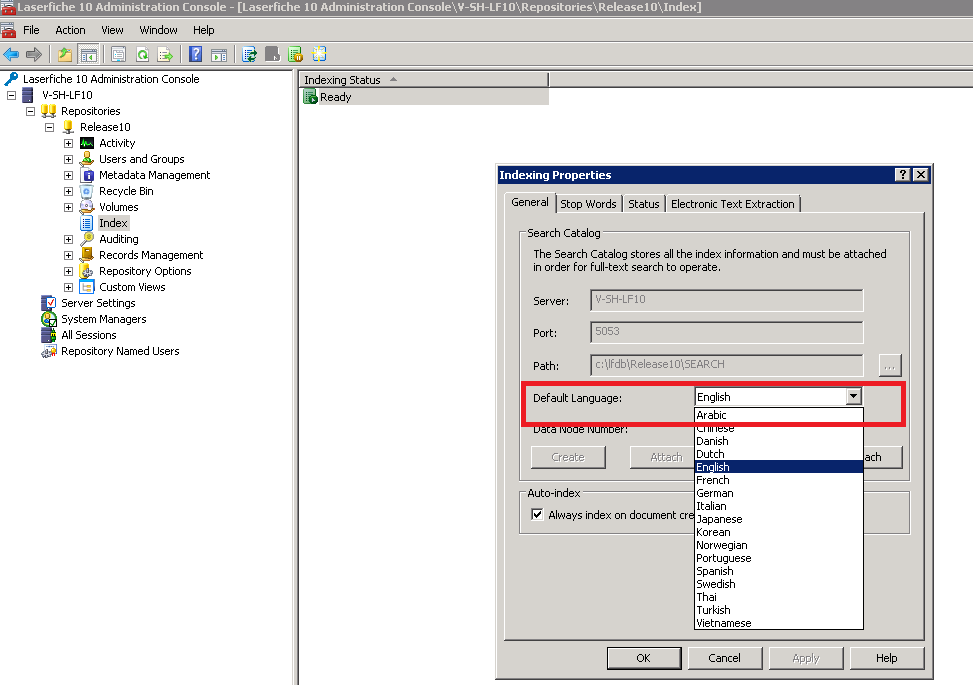Click the Port text field
The height and width of the screenshot is (685, 973).
pos(727,332)
